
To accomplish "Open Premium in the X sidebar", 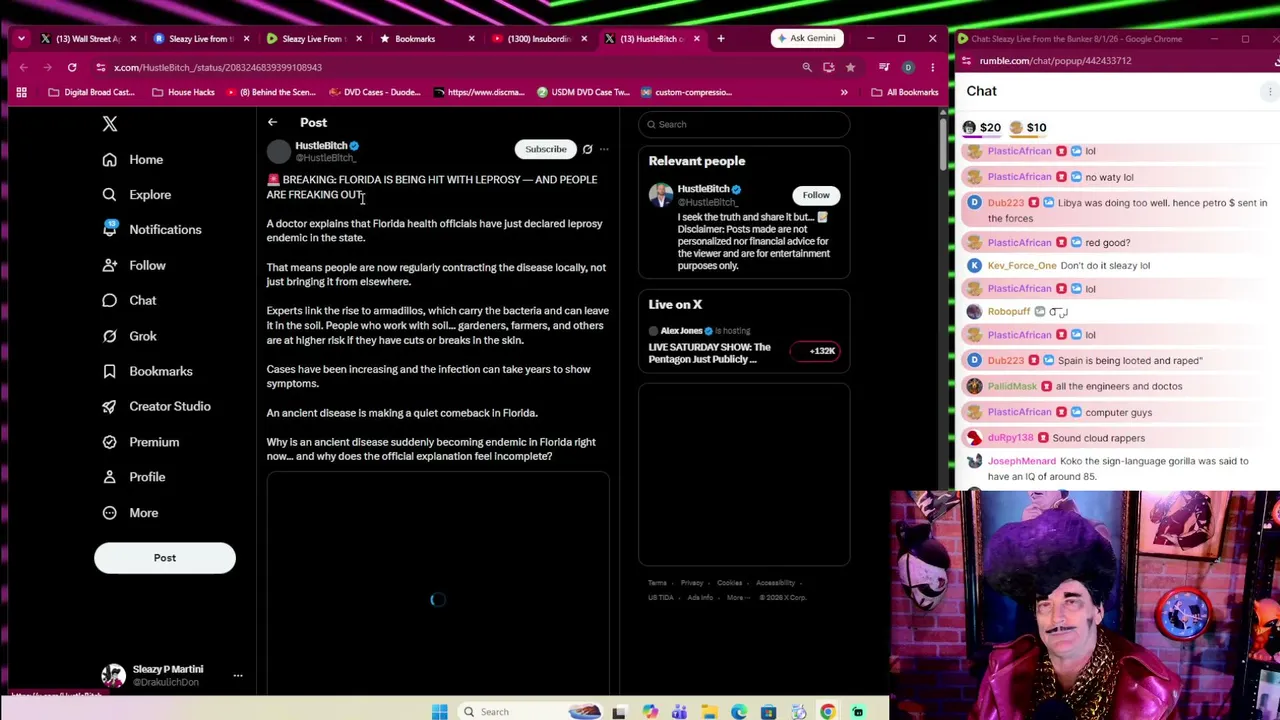I will [x=140, y=442].
